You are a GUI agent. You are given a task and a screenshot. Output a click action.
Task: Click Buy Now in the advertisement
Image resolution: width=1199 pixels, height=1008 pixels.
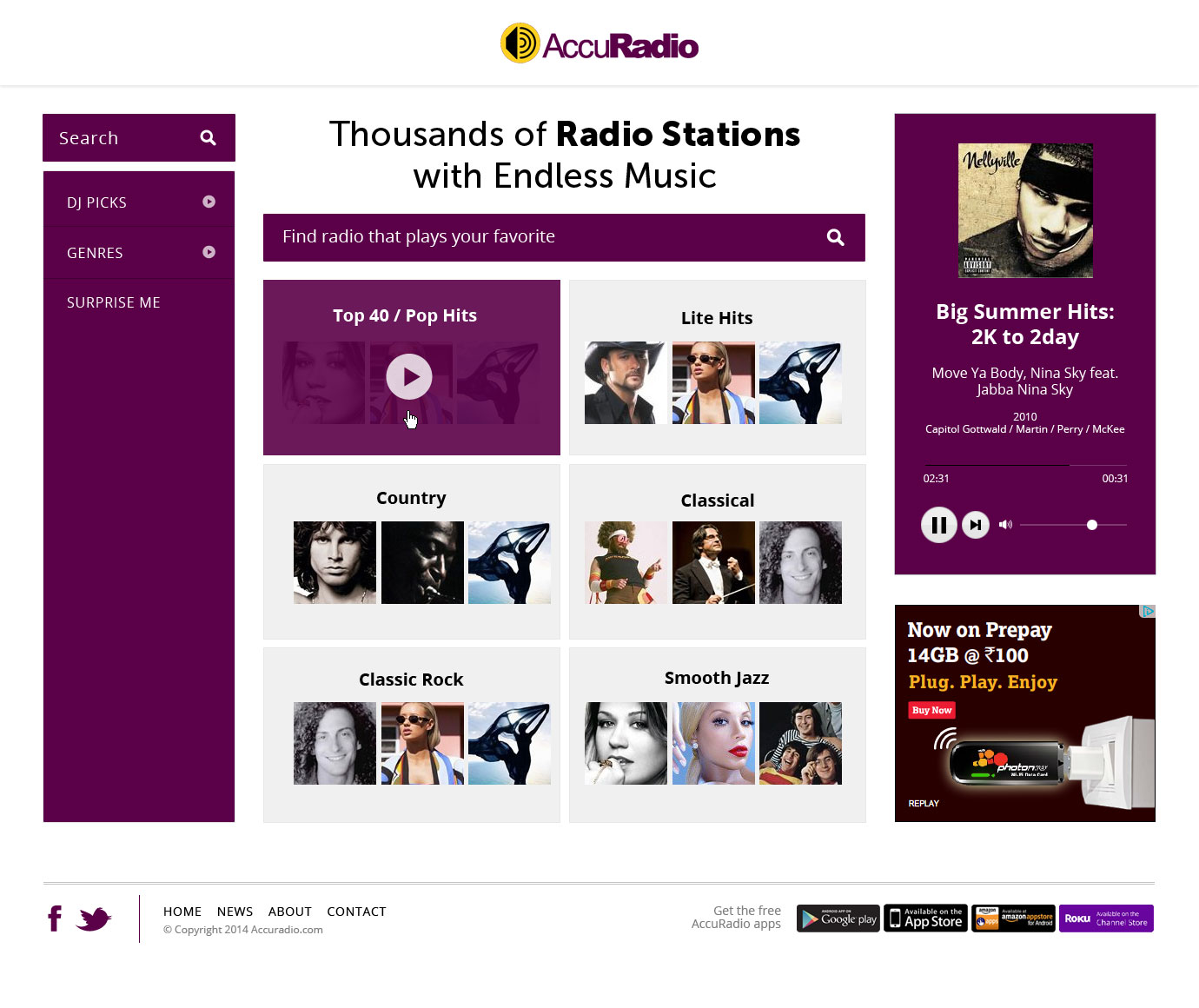tap(931, 710)
